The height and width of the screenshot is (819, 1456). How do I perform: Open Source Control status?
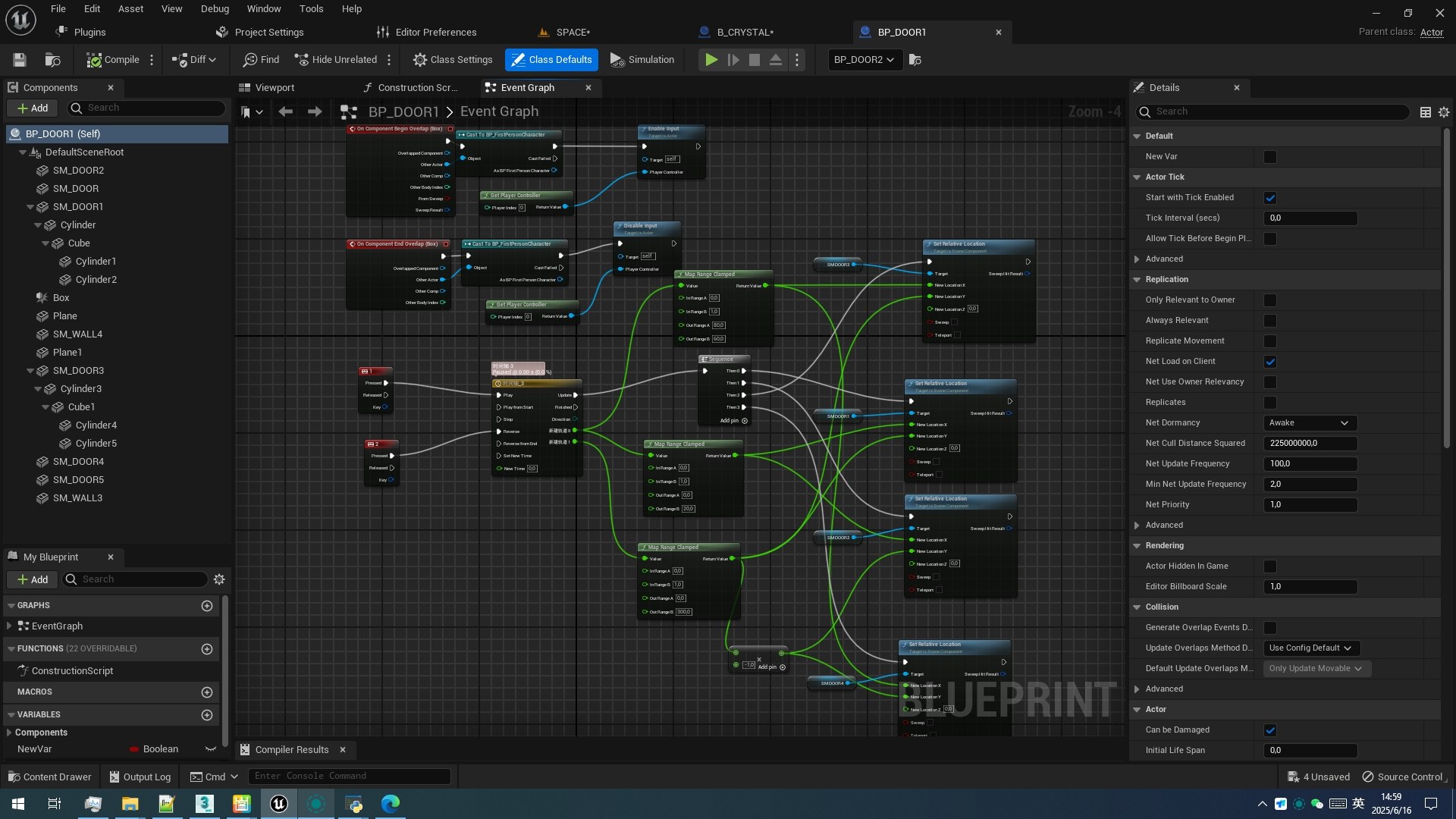tap(1404, 777)
